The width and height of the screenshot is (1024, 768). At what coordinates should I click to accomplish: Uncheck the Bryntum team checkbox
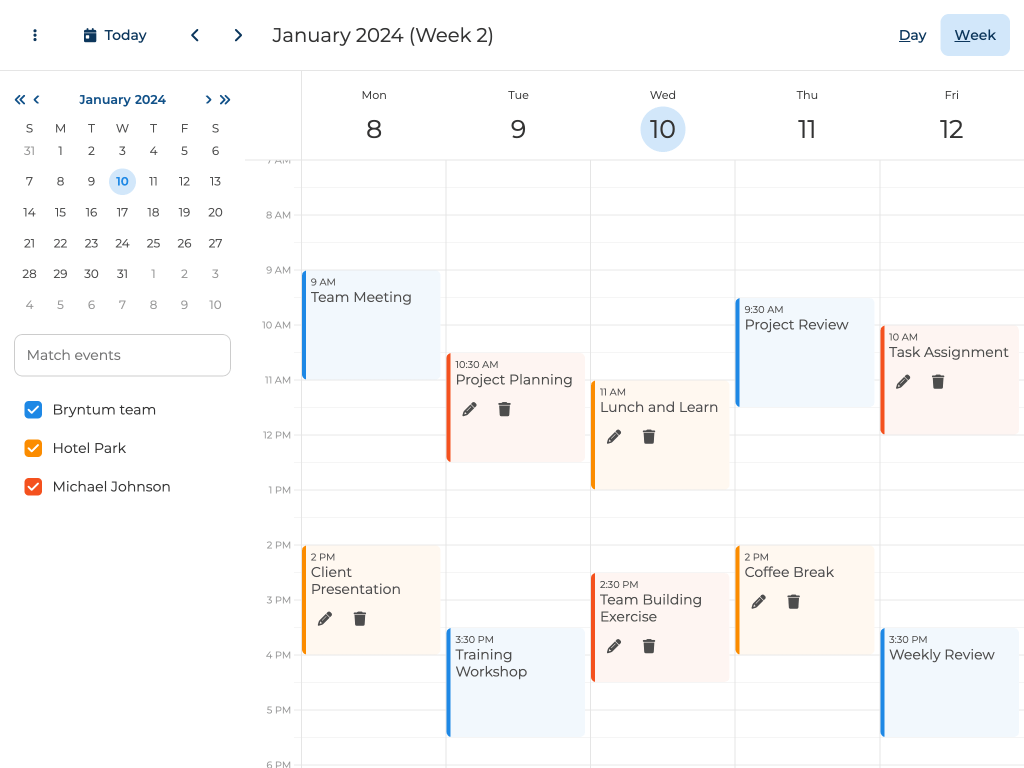[x=33, y=410]
